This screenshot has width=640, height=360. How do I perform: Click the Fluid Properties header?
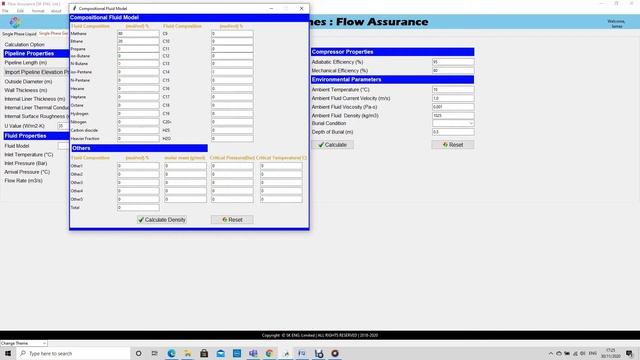[36, 136]
